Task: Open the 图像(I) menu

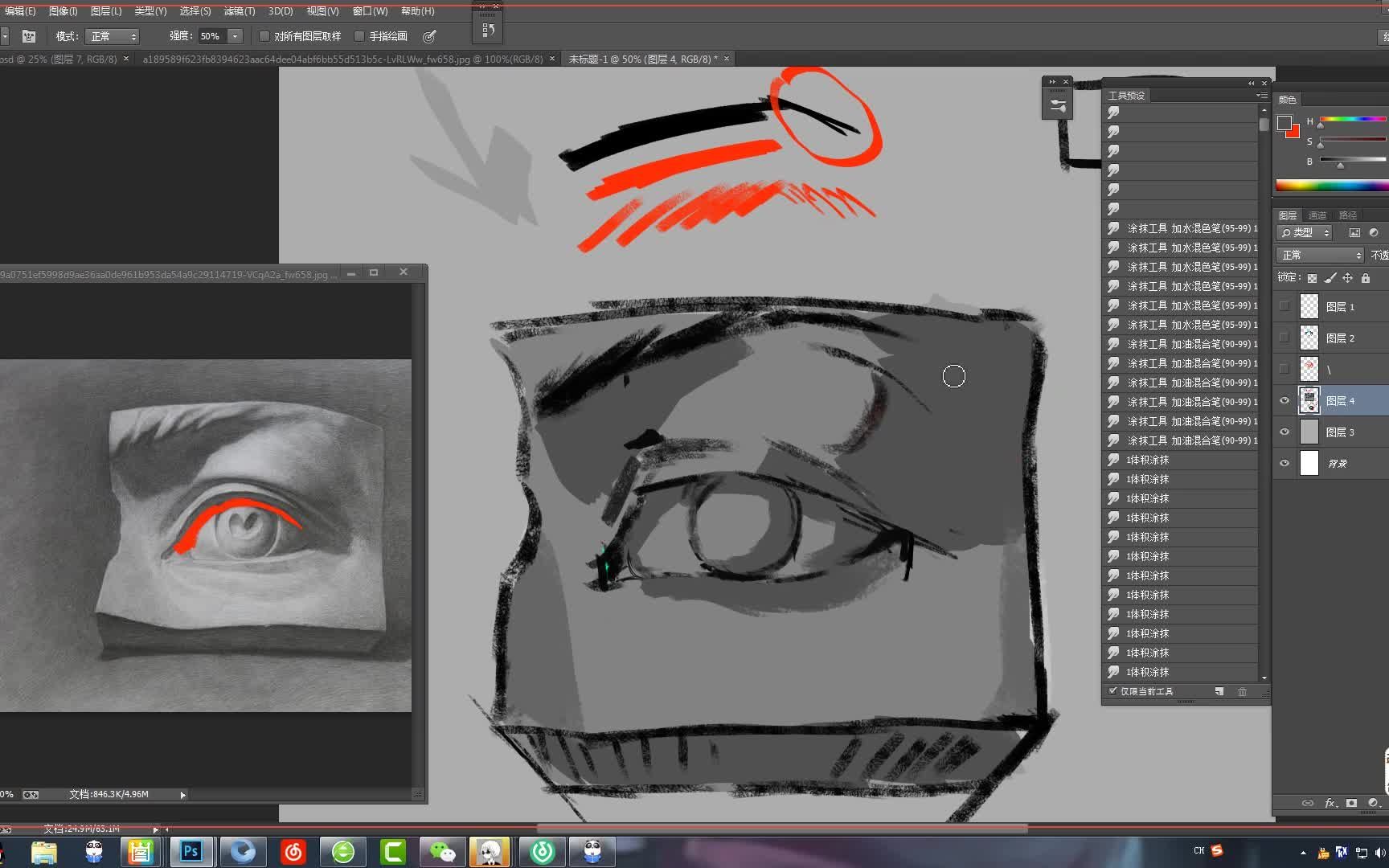Action: point(63,11)
